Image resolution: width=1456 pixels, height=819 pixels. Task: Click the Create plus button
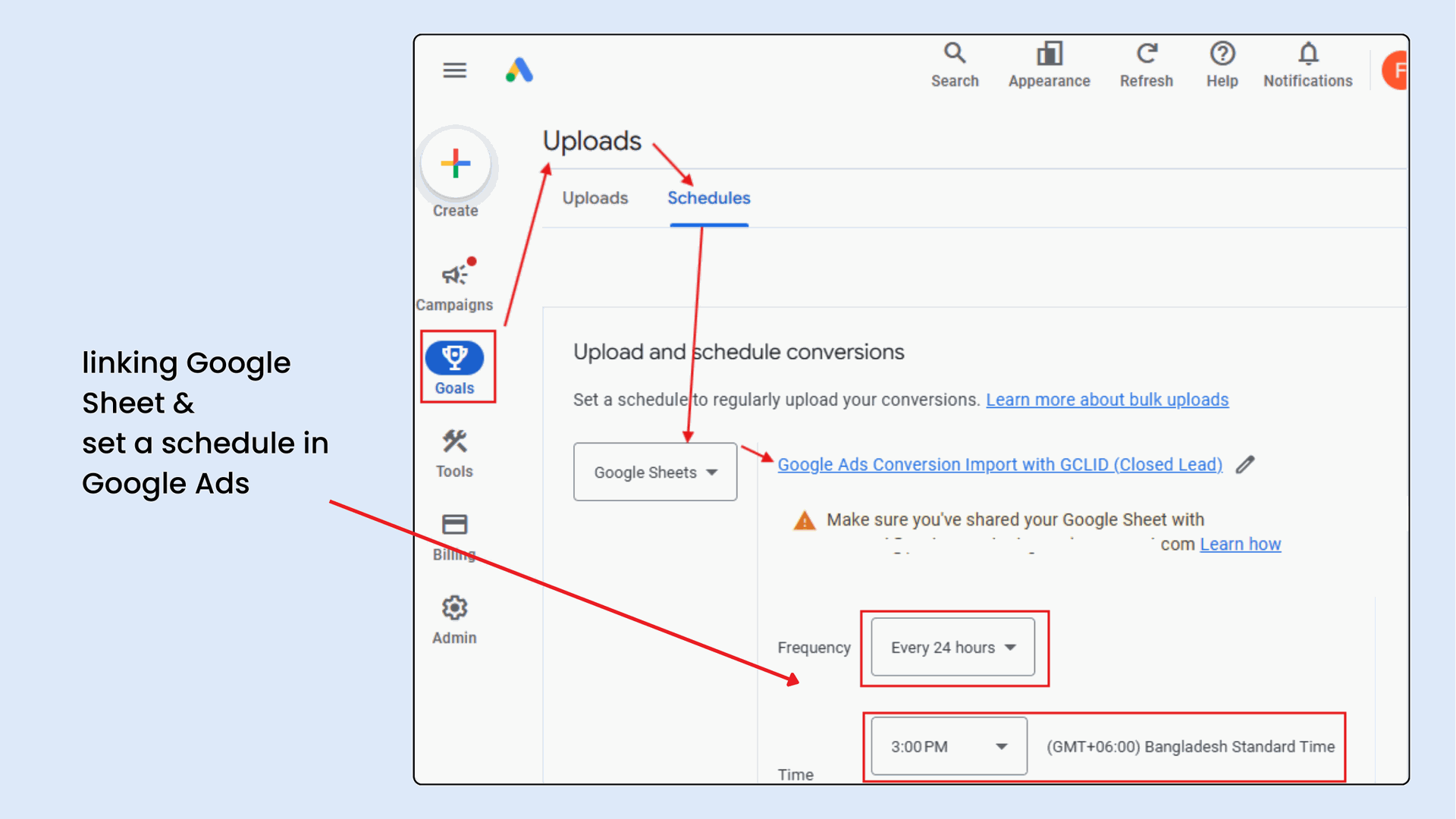tap(456, 164)
